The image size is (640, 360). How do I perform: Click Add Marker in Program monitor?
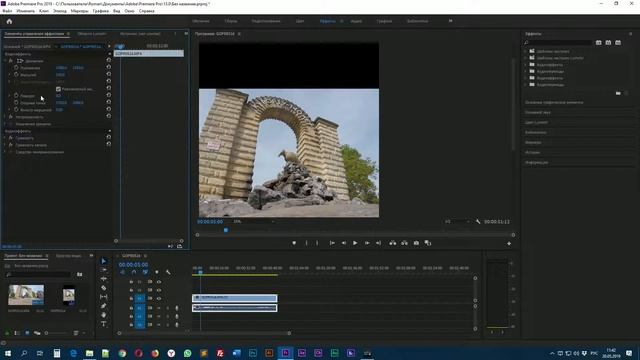point(294,243)
